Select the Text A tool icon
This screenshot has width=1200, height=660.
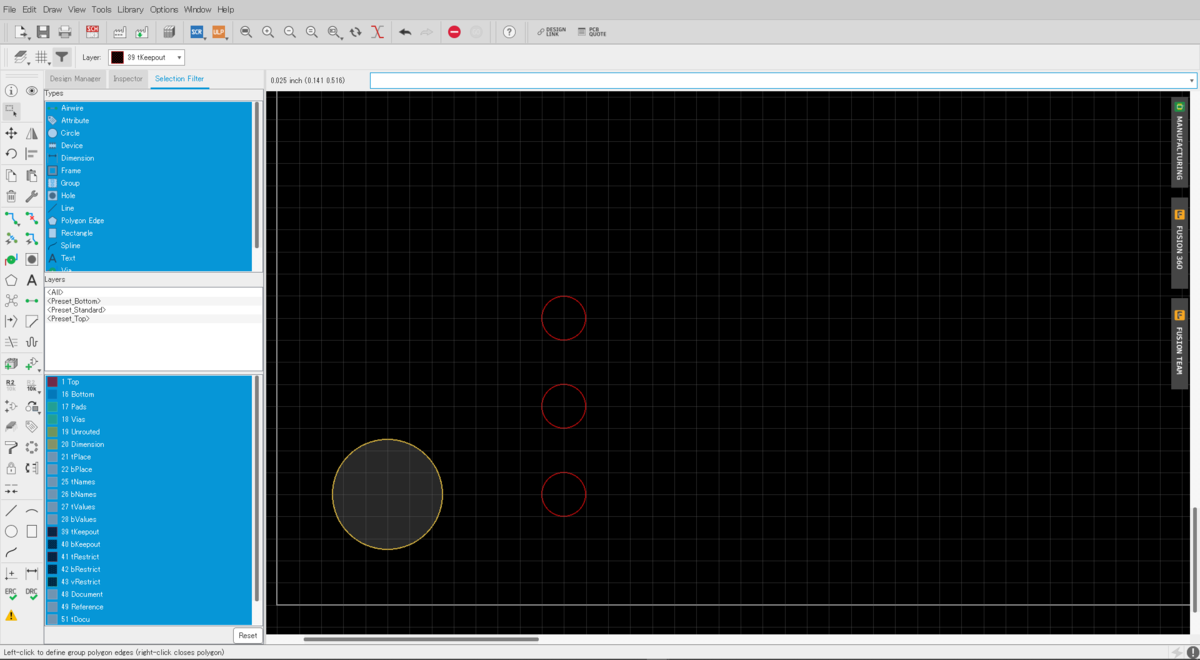32,281
